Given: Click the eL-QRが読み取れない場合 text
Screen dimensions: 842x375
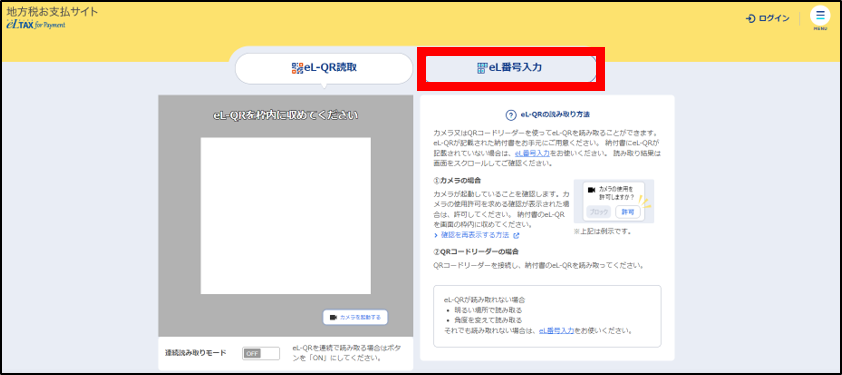Looking at the screenshot, I should pyautogui.click(x=484, y=299).
